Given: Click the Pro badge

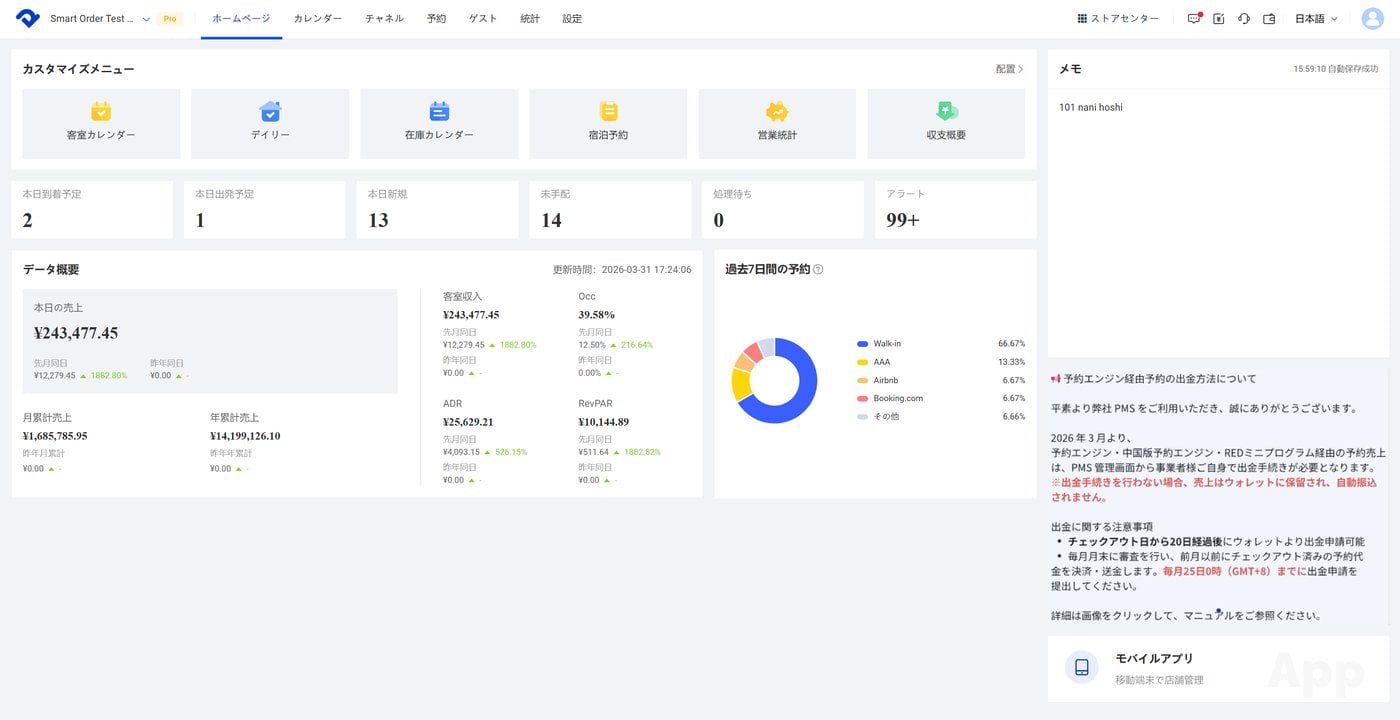Looking at the screenshot, I should (x=170, y=19).
